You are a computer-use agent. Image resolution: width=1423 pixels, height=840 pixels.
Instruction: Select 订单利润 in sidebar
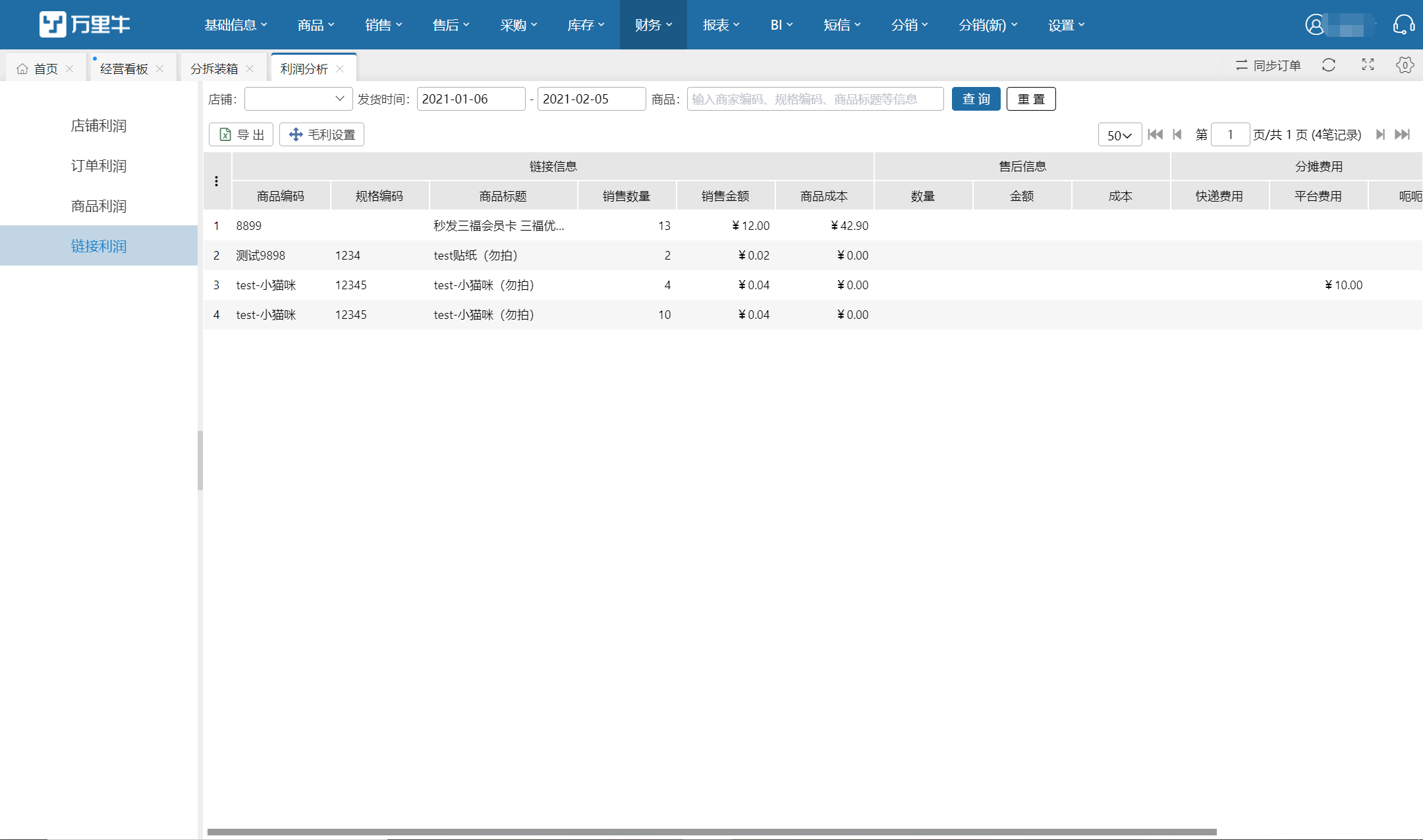coord(99,166)
